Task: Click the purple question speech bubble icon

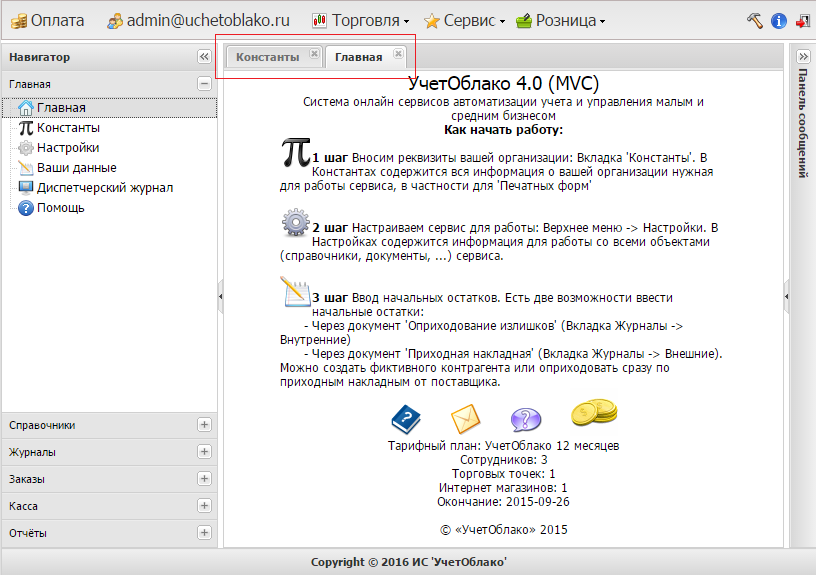Action: click(x=526, y=419)
